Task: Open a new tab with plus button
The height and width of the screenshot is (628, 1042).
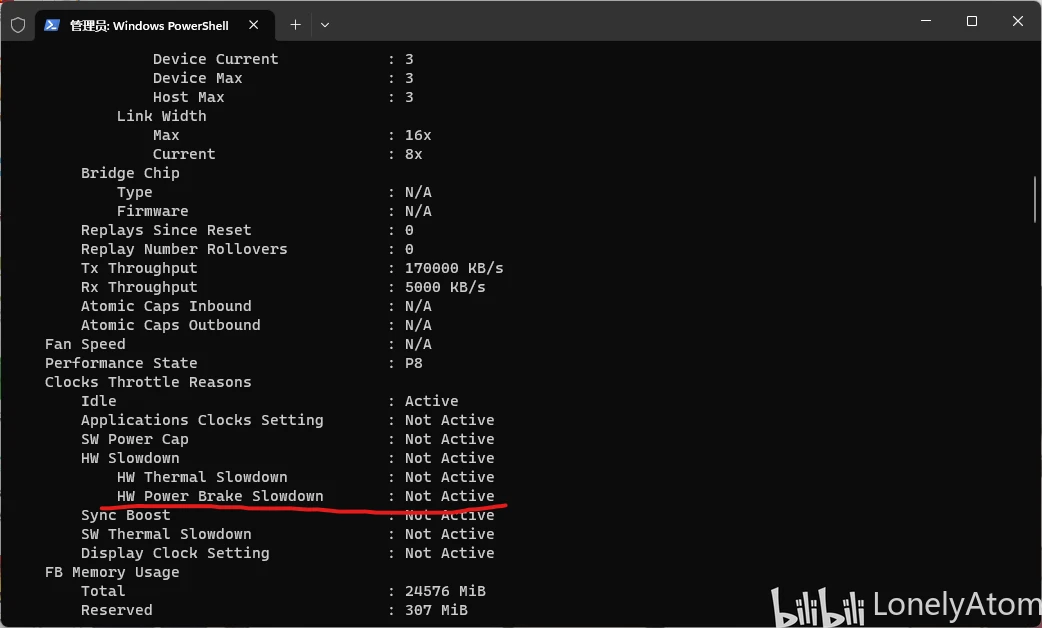Action: (x=296, y=25)
